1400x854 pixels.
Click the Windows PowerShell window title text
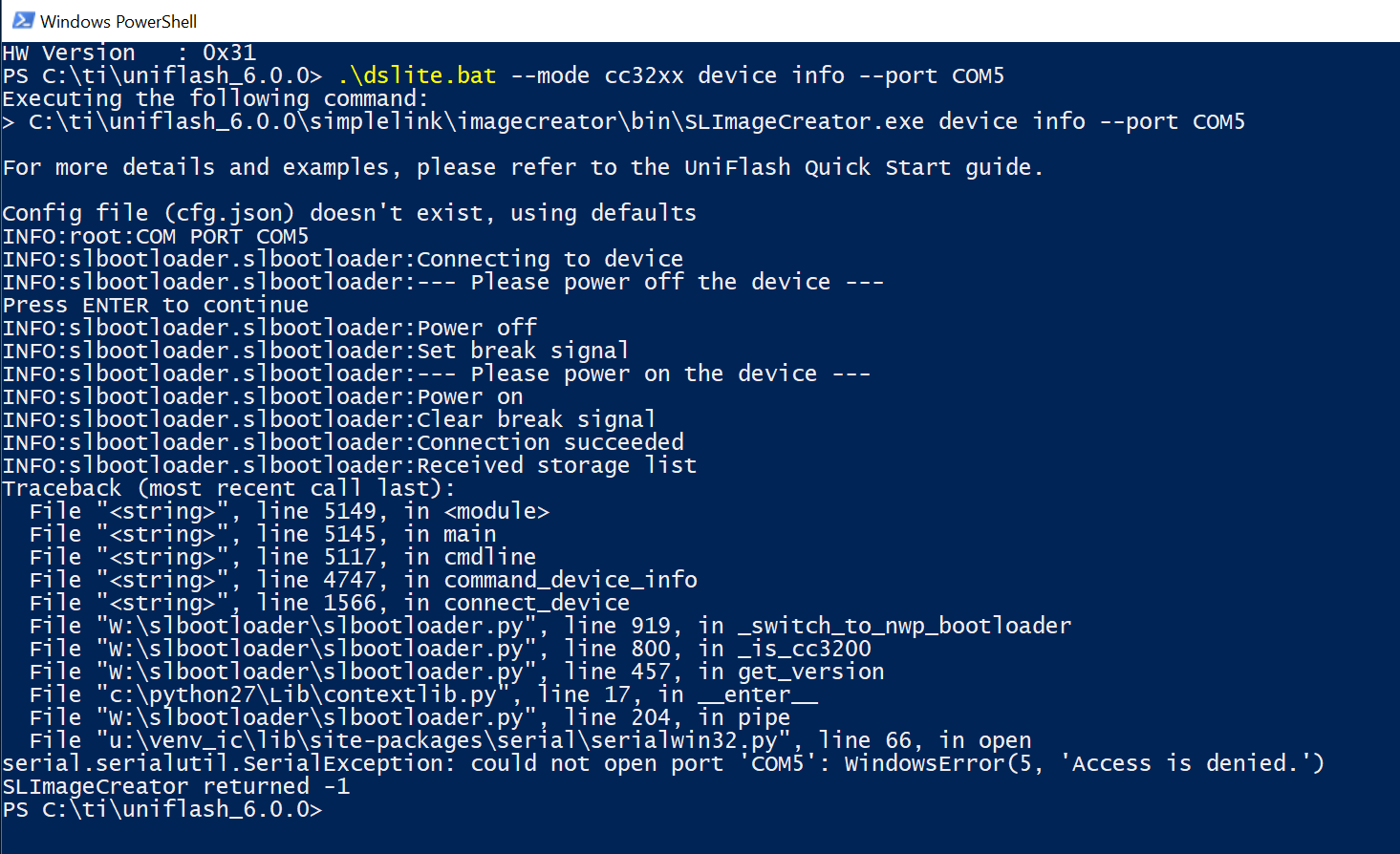pyautogui.click(x=118, y=21)
